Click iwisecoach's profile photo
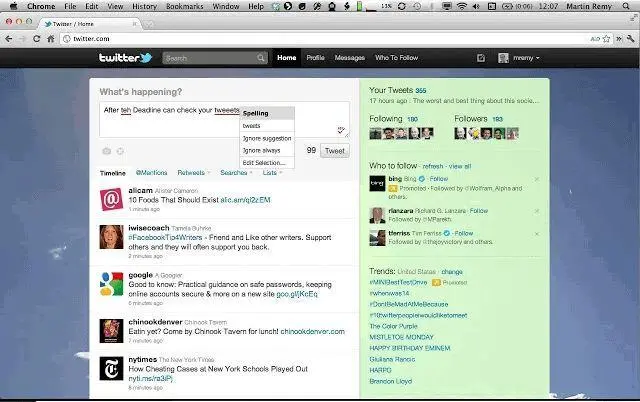 click(111, 237)
